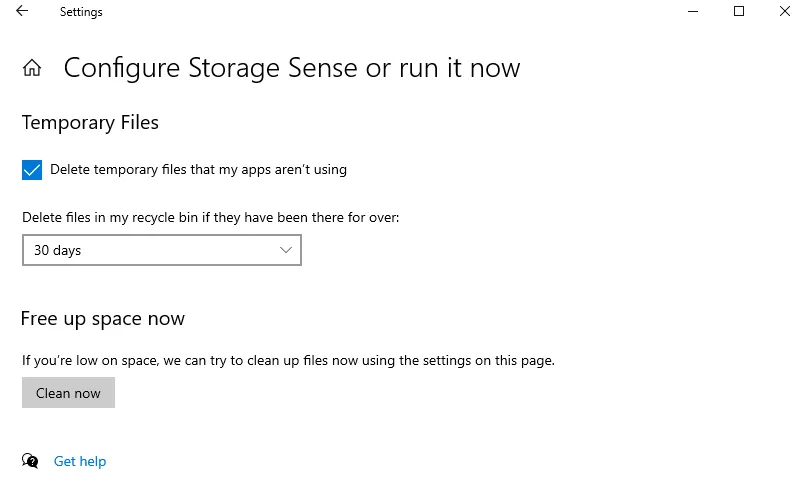Go back using the back arrow
The width and height of the screenshot is (800, 481).
click(x=22, y=12)
